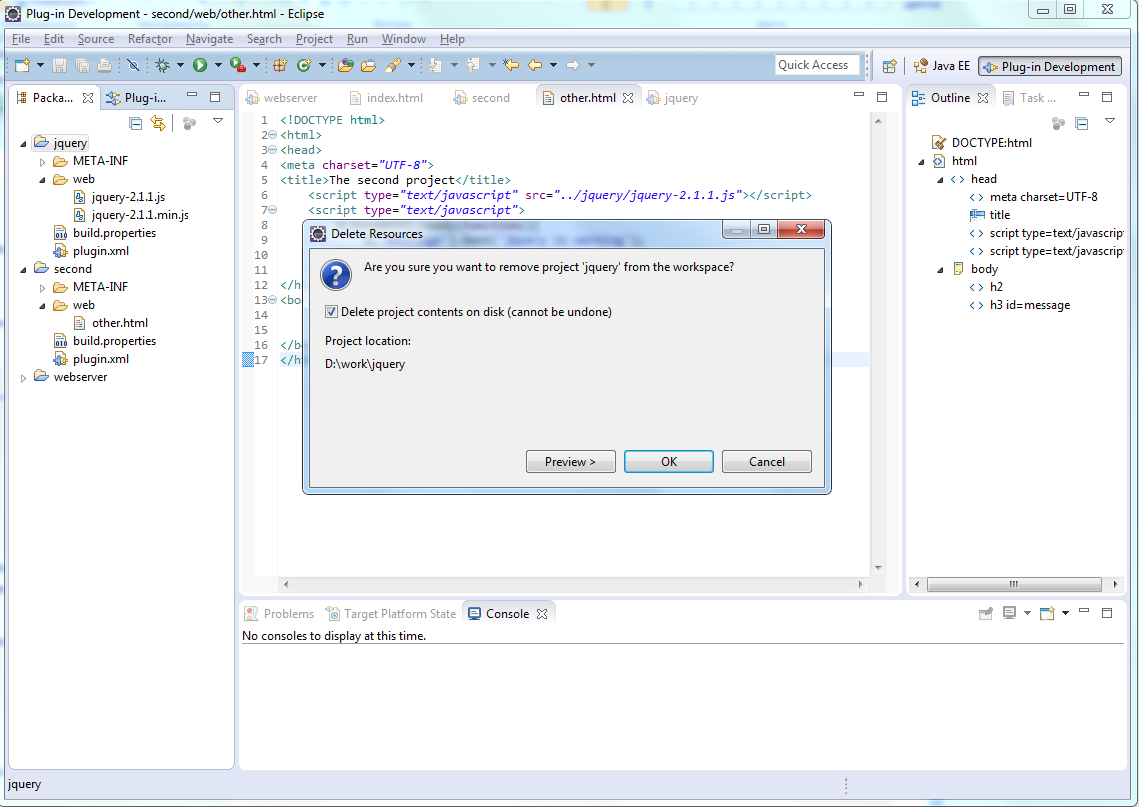This screenshot has width=1139, height=807.
Task: Click the New wizard toolbar icon
Action: point(23,65)
